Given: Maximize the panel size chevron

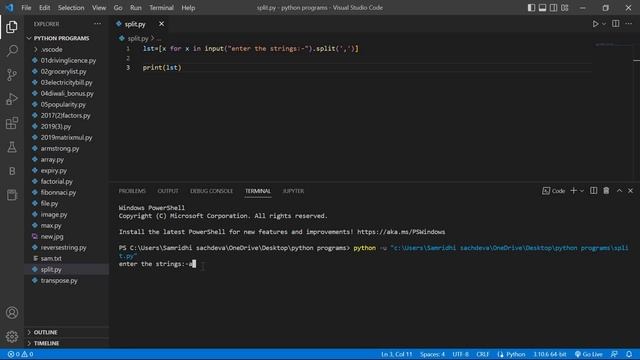Looking at the screenshot, I should click(619, 191).
